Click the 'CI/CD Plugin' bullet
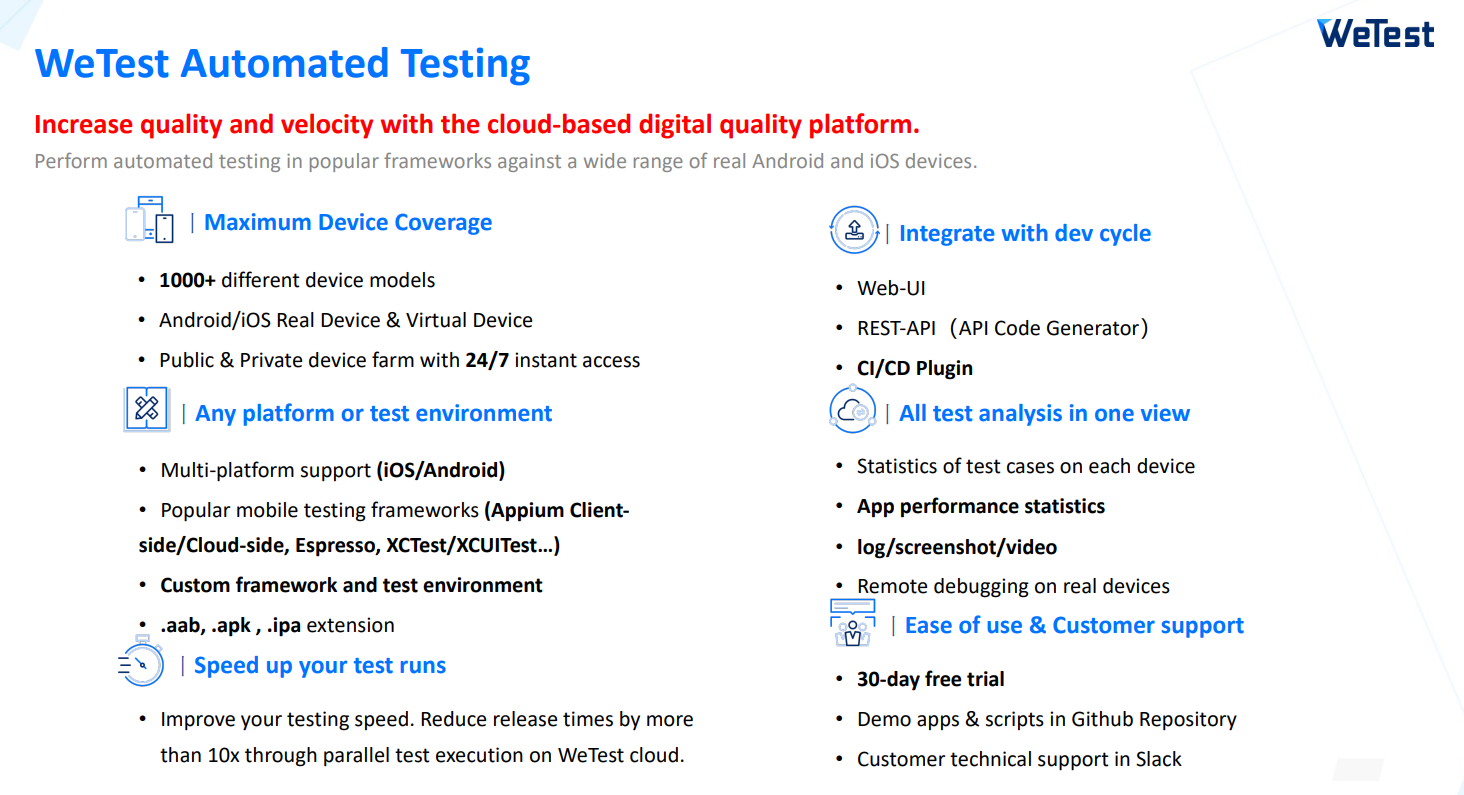The height and width of the screenshot is (795, 1464). pos(915,368)
